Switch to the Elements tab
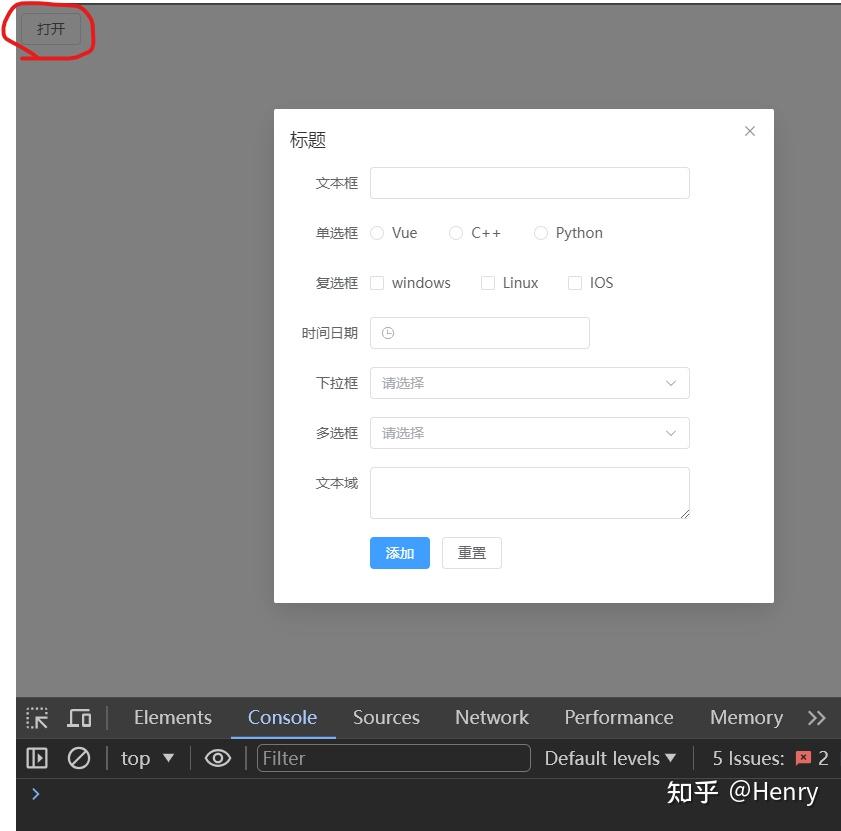Viewport: 841px width, 831px height. coord(172,717)
